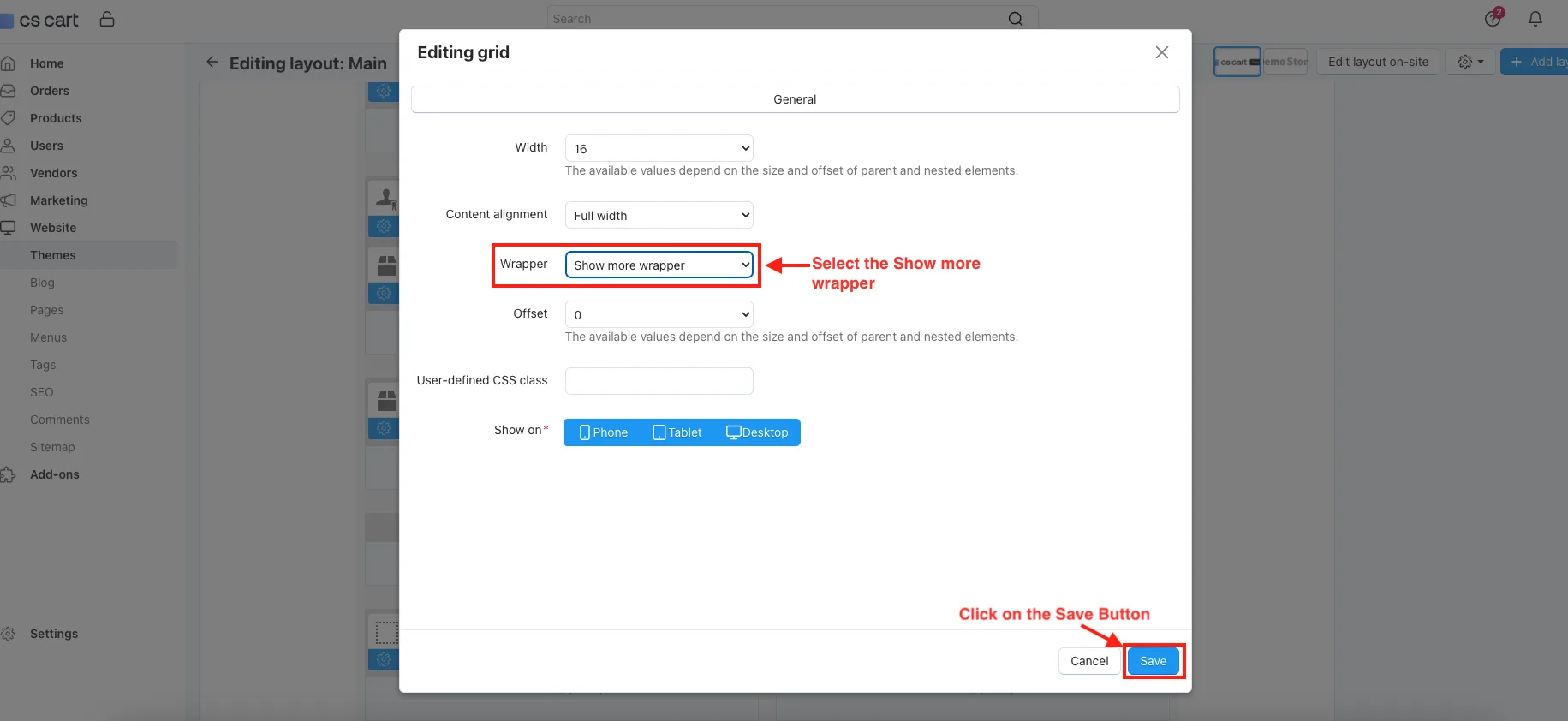Click the padlock icon beside cs cart
This screenshot has height=721, width=1568.
coord(107,18)
